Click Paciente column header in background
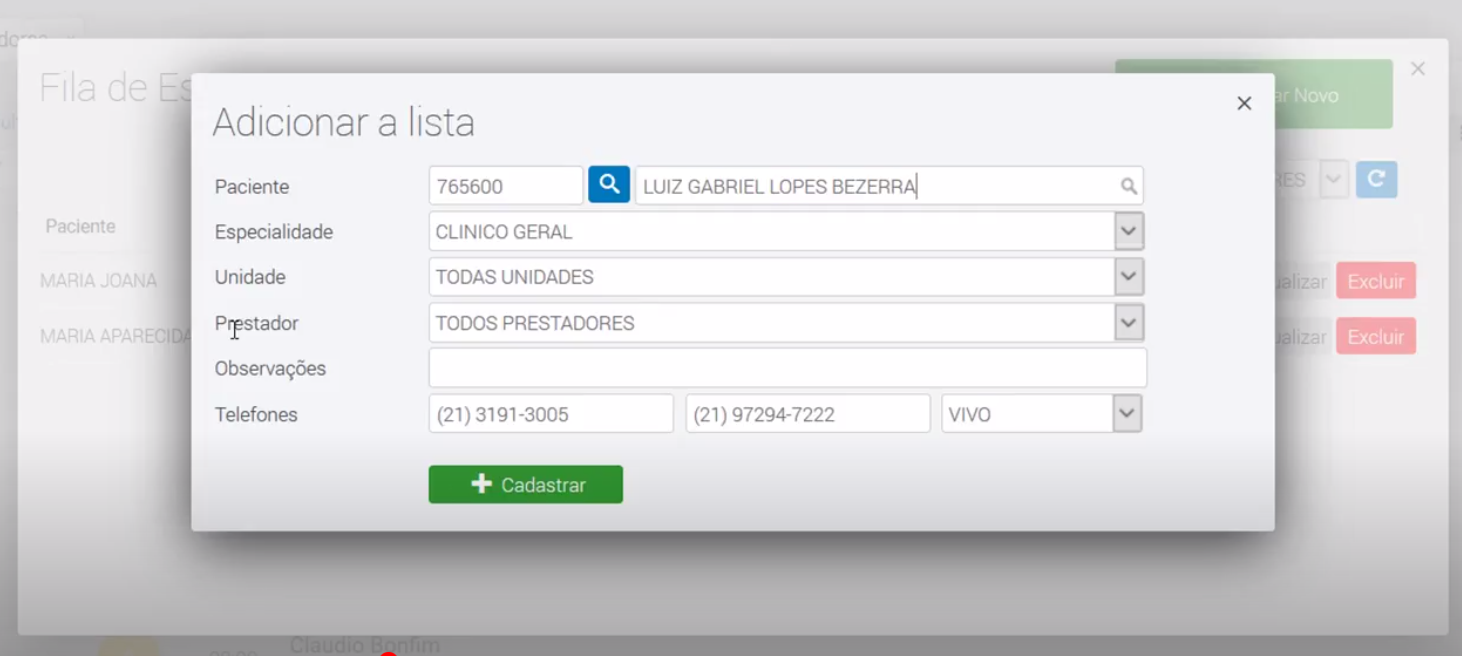Screen dimensions: 1462x656 click(x=80, y=226)
